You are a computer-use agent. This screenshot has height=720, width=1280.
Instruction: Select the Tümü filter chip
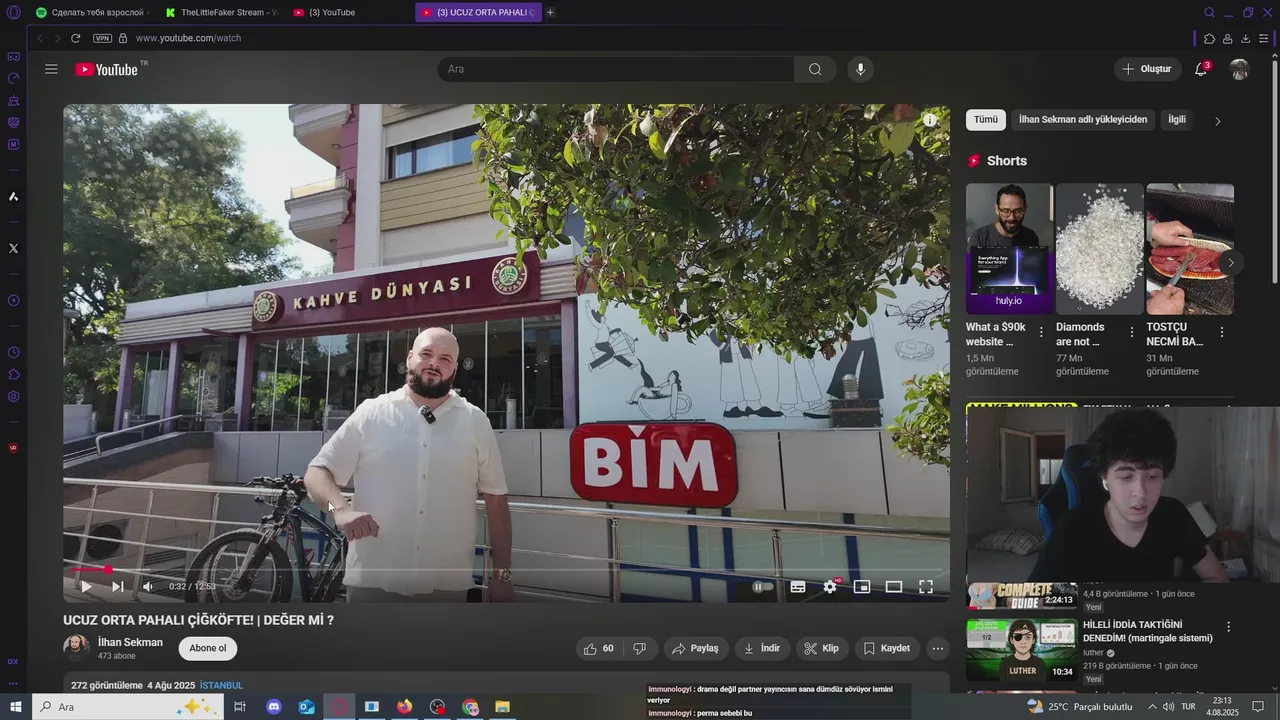coord(986,120)
